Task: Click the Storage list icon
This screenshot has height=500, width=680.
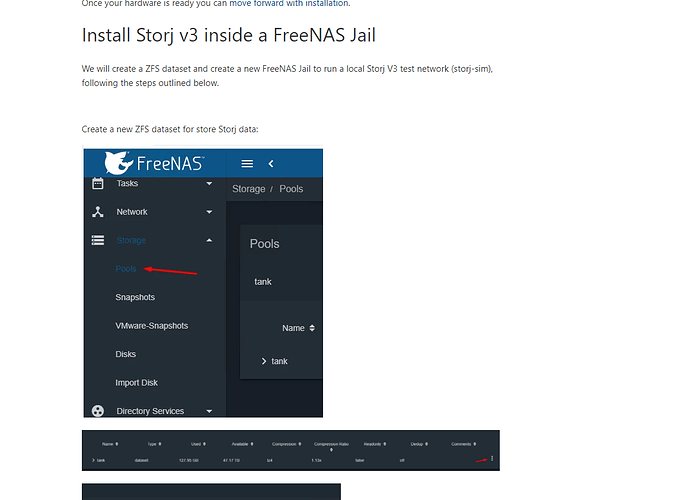Action: [98, 240]
